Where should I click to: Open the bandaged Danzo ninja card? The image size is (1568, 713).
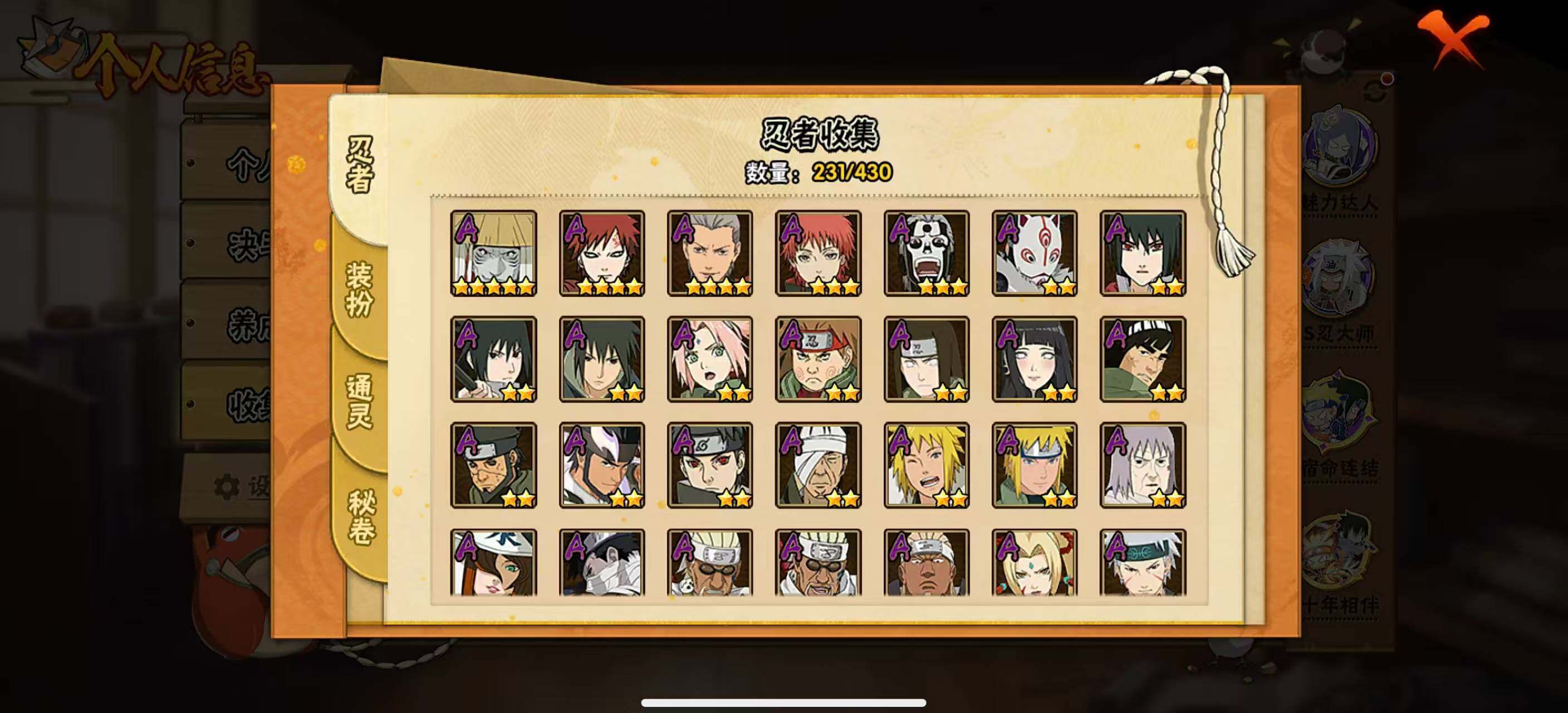(x=818, y=465)
